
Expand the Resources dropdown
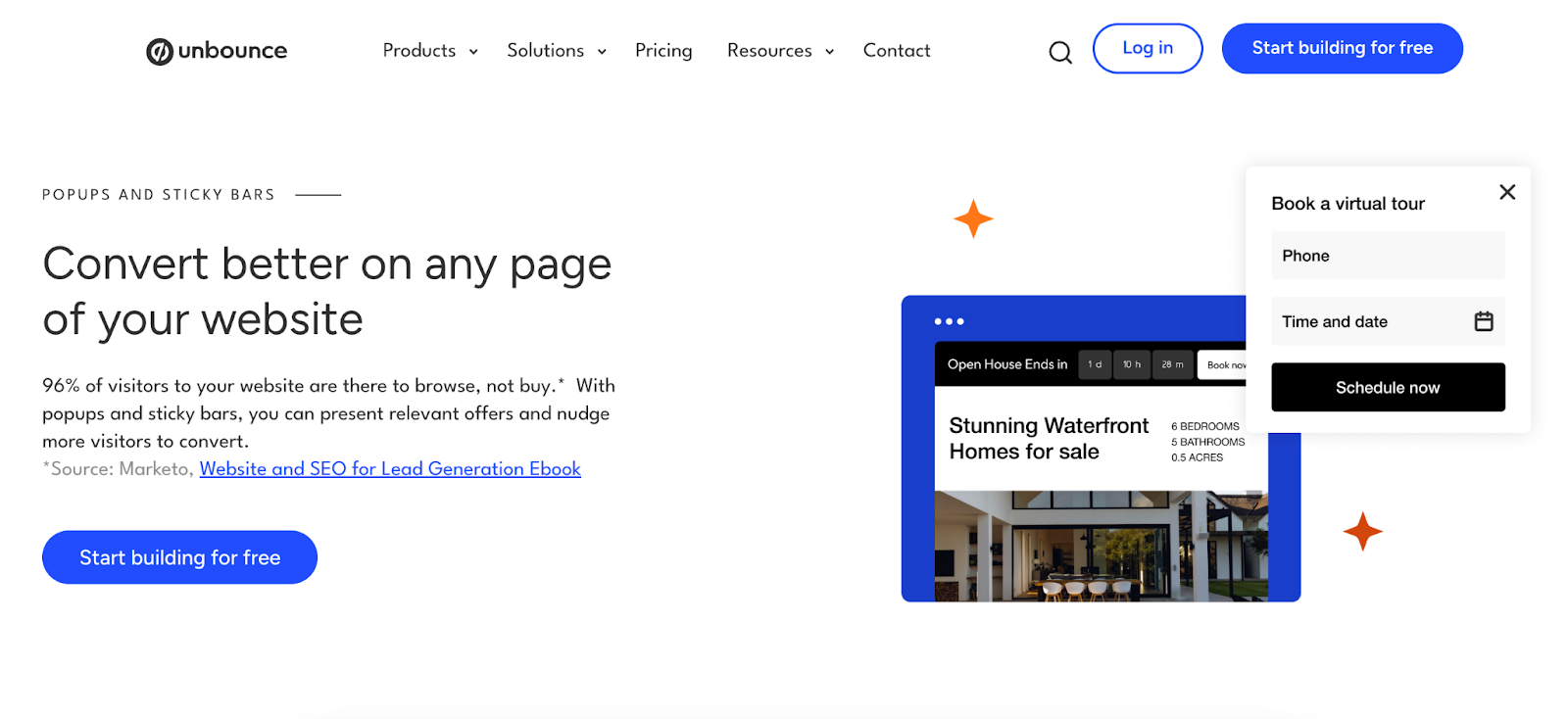[781, 50]
